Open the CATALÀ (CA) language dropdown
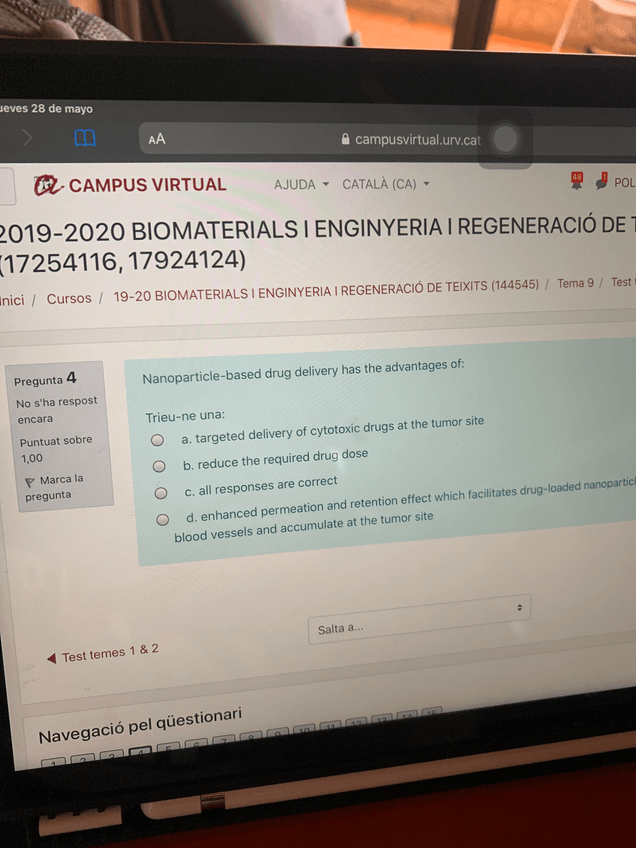 tap(386, 184)
